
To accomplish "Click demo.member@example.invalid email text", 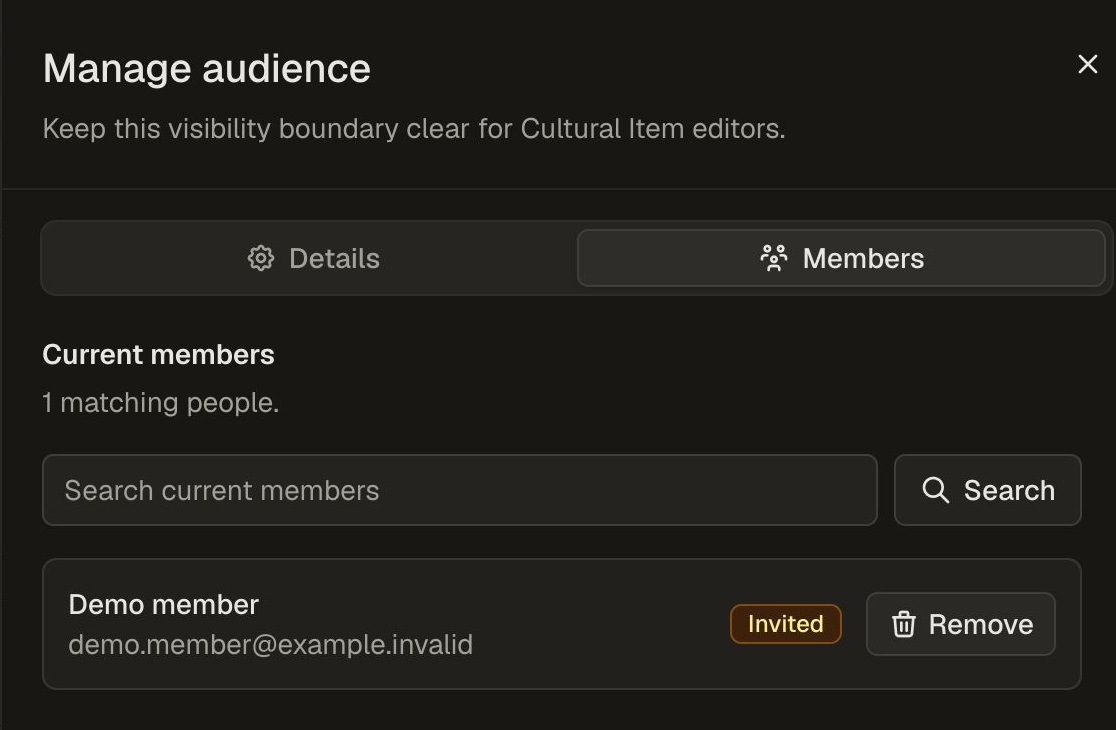I will coord(270,645).
